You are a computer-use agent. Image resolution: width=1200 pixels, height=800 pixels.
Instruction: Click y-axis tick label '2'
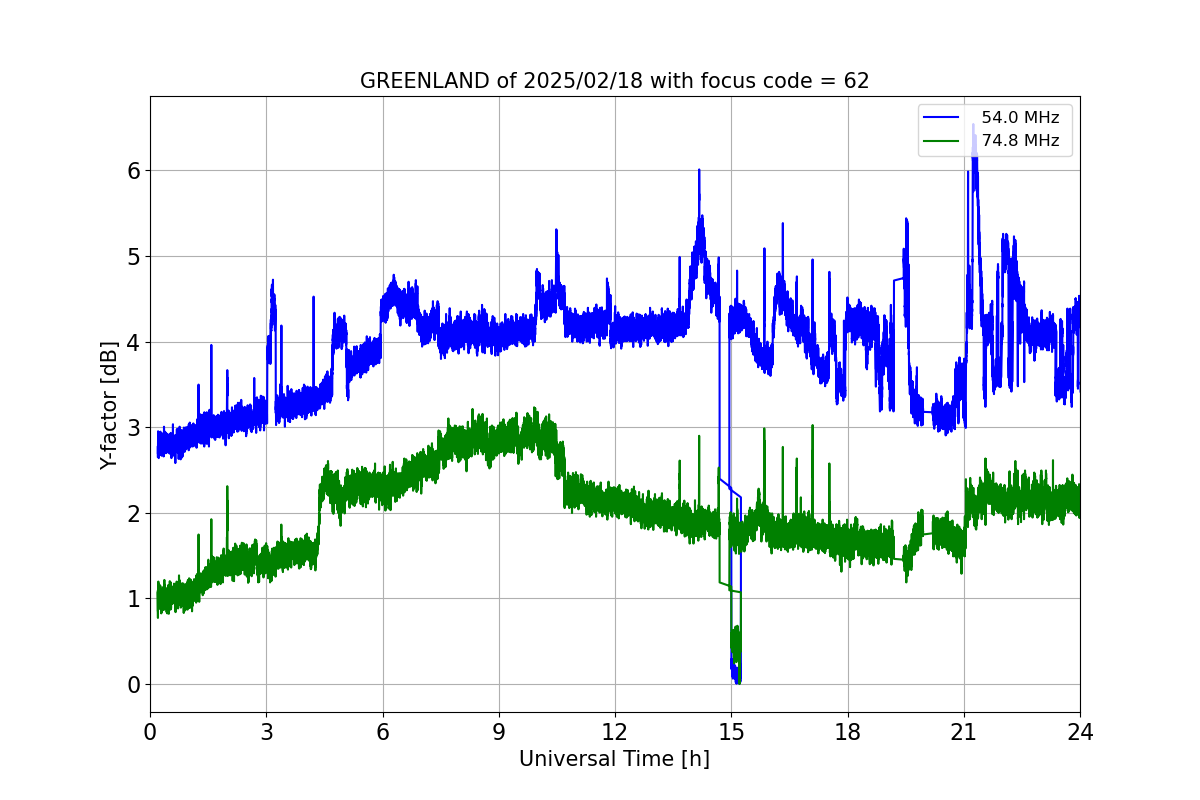134,514
